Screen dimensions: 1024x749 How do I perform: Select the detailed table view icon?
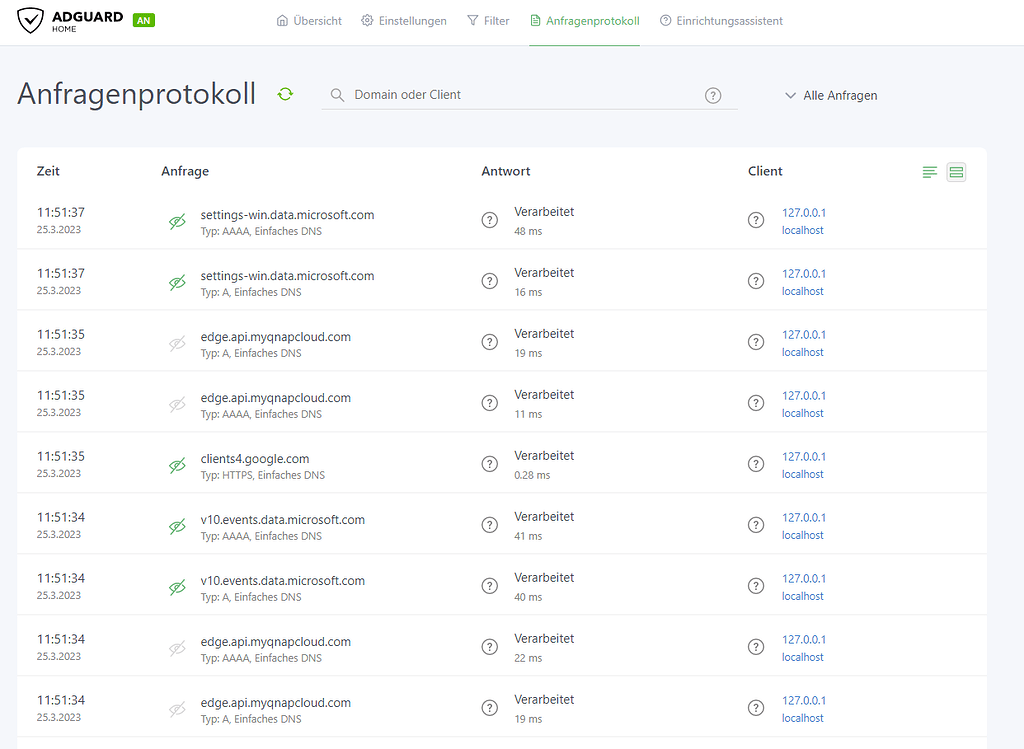(x=956, y=173)
